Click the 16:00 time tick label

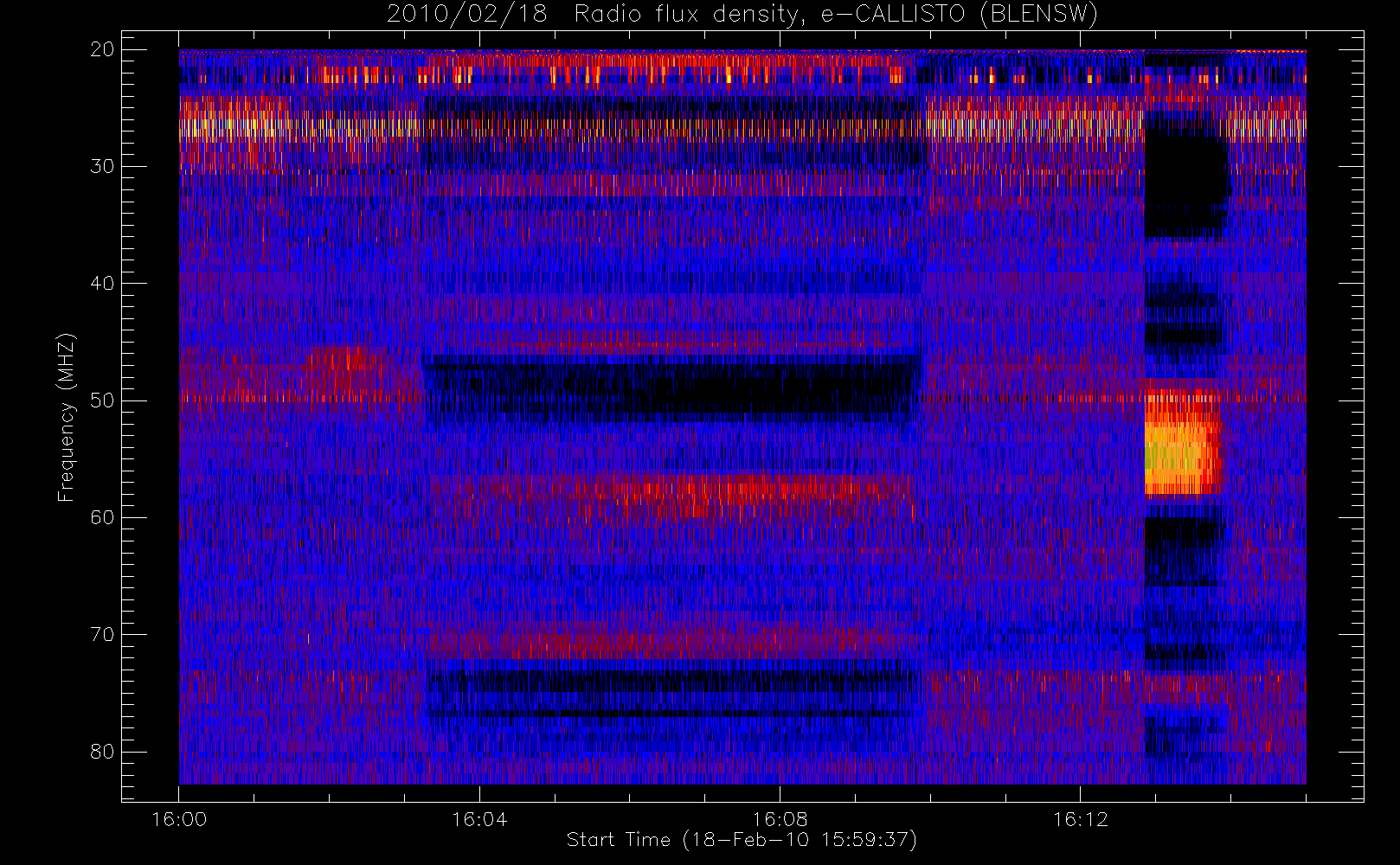179,819
